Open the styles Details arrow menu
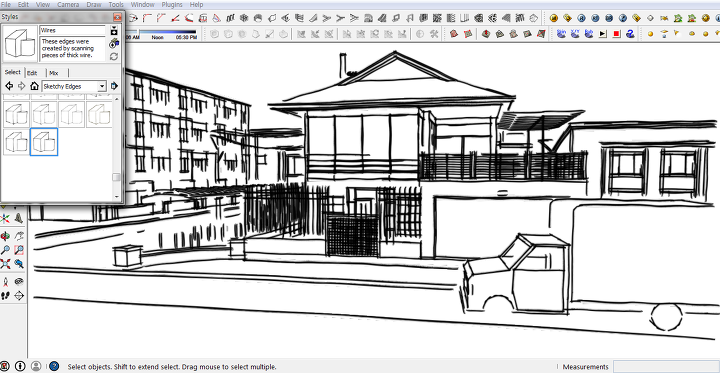The image size is (720, 373). [114, 86]
